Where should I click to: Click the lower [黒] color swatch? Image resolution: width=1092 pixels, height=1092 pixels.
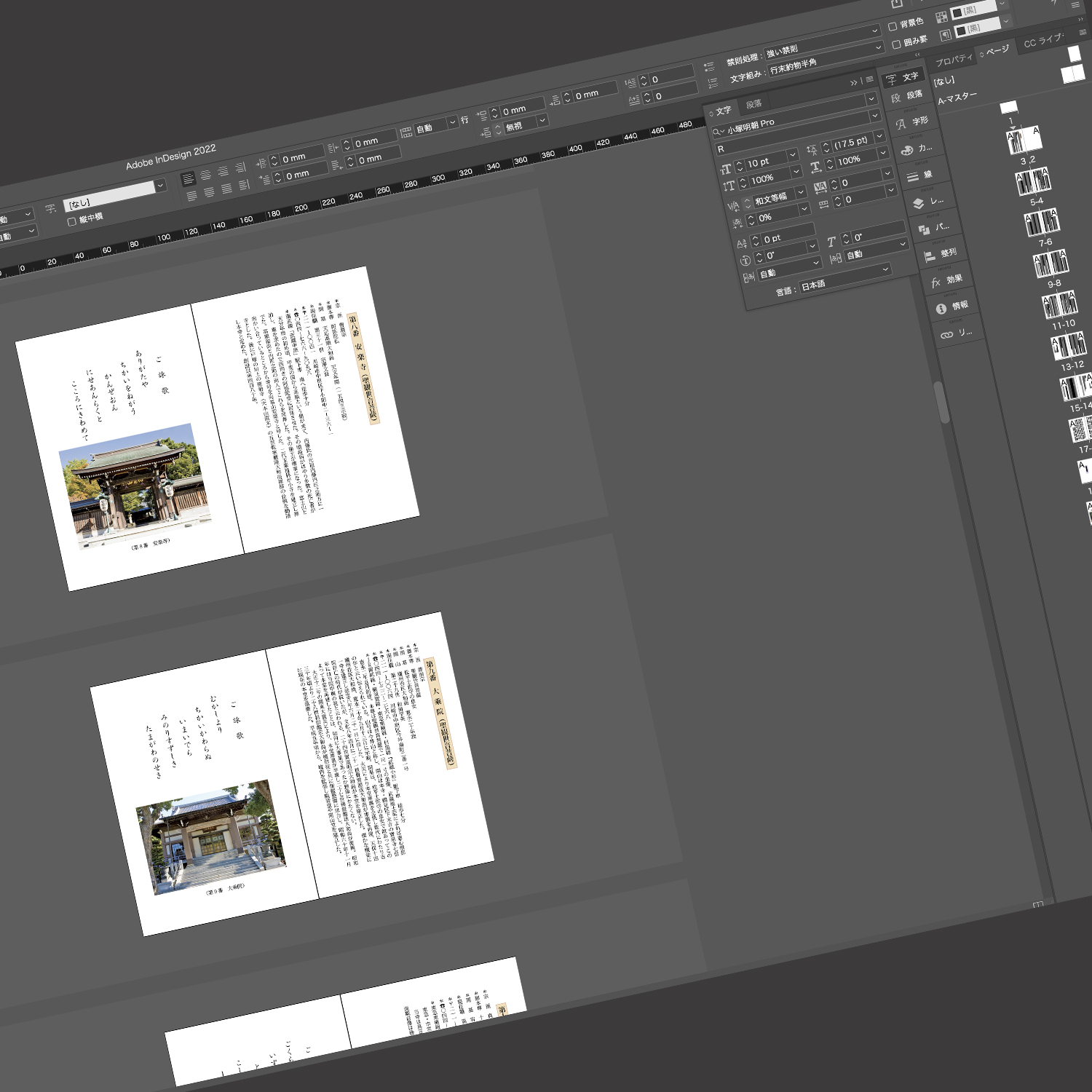click(x=960, y=31)
